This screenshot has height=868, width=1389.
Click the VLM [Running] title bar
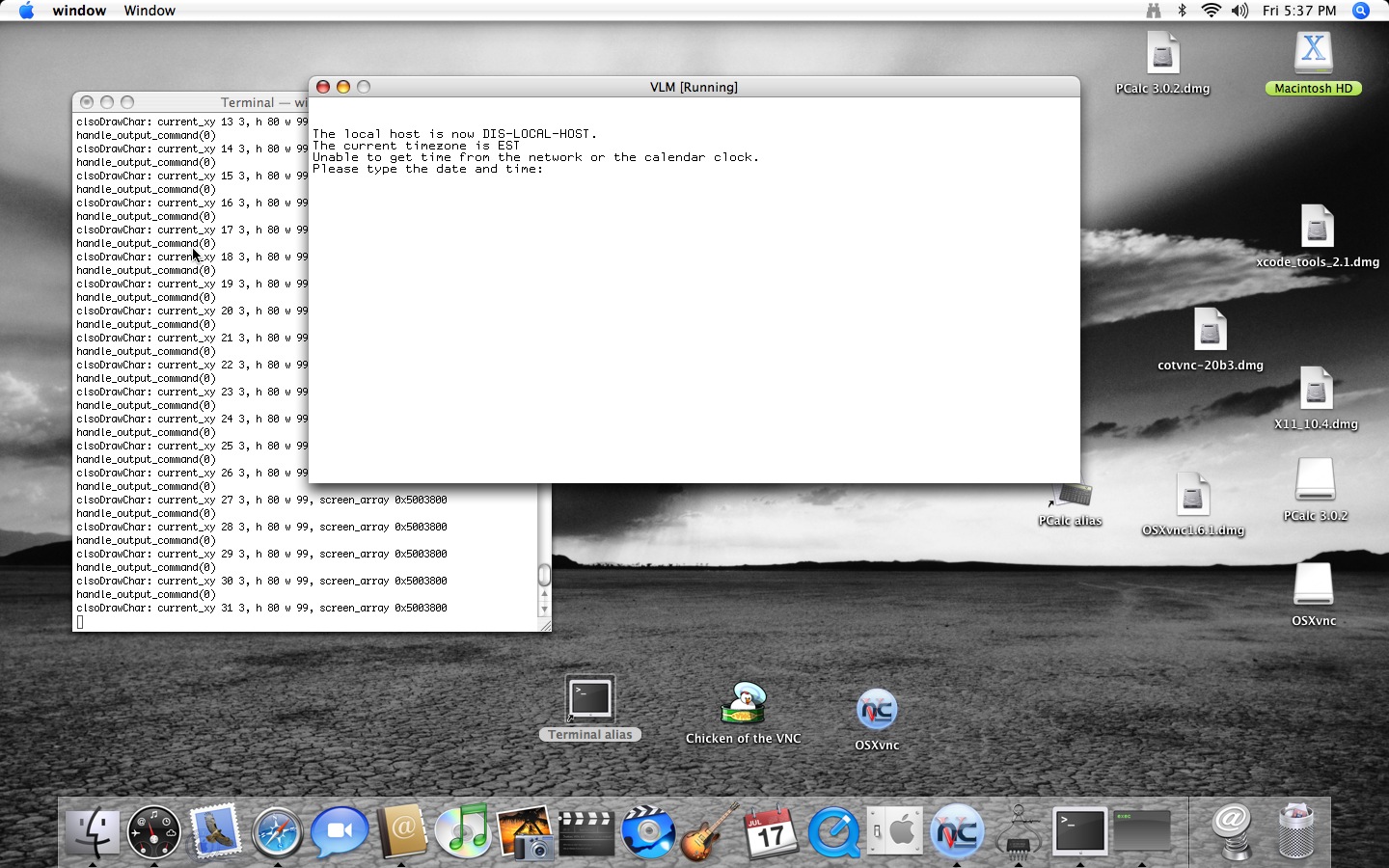coord(694,87)
